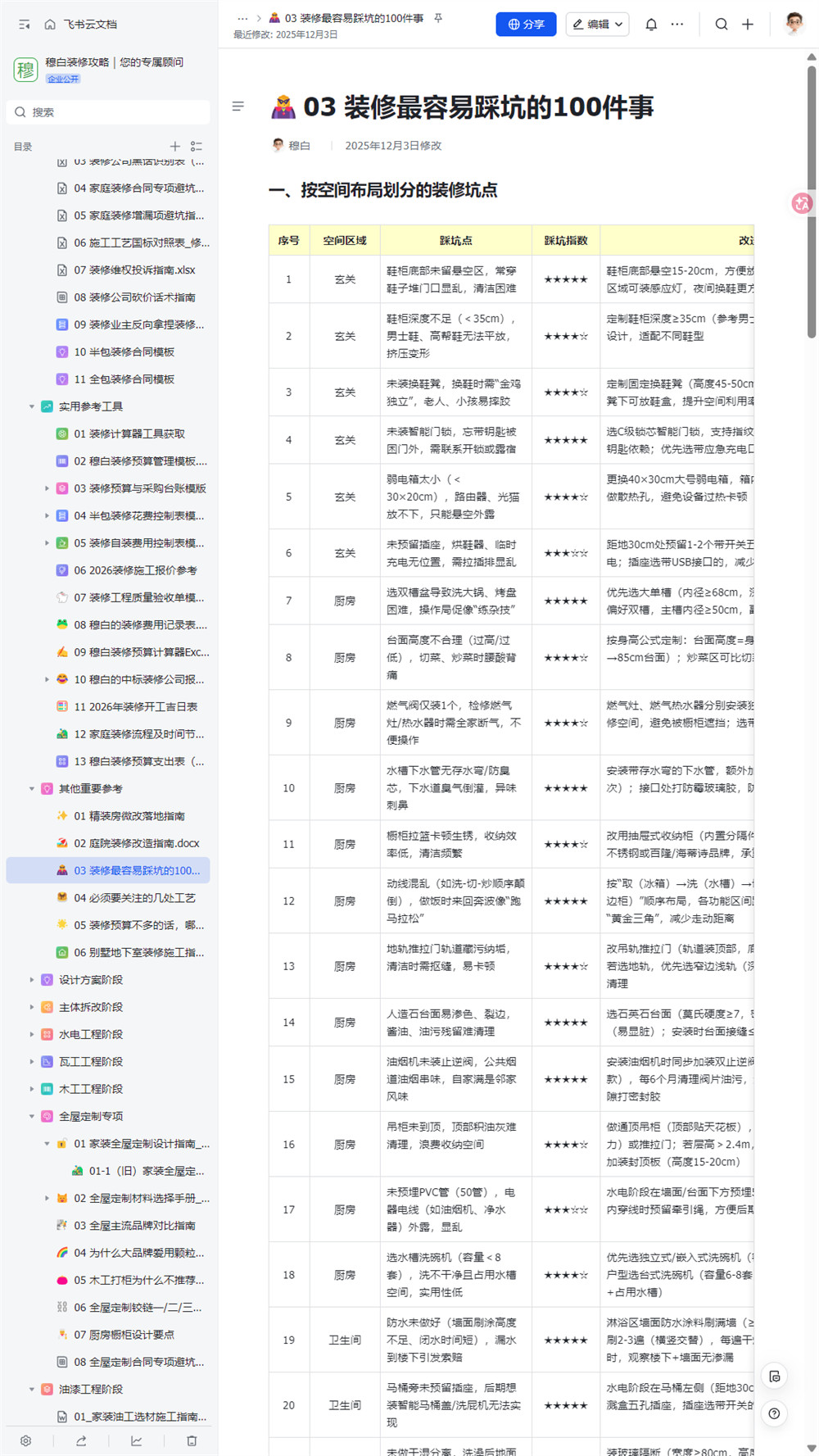The height and width of the screenshot is (1456, 819).
Task: Open the user profile avatar
Action: point(794,24)
